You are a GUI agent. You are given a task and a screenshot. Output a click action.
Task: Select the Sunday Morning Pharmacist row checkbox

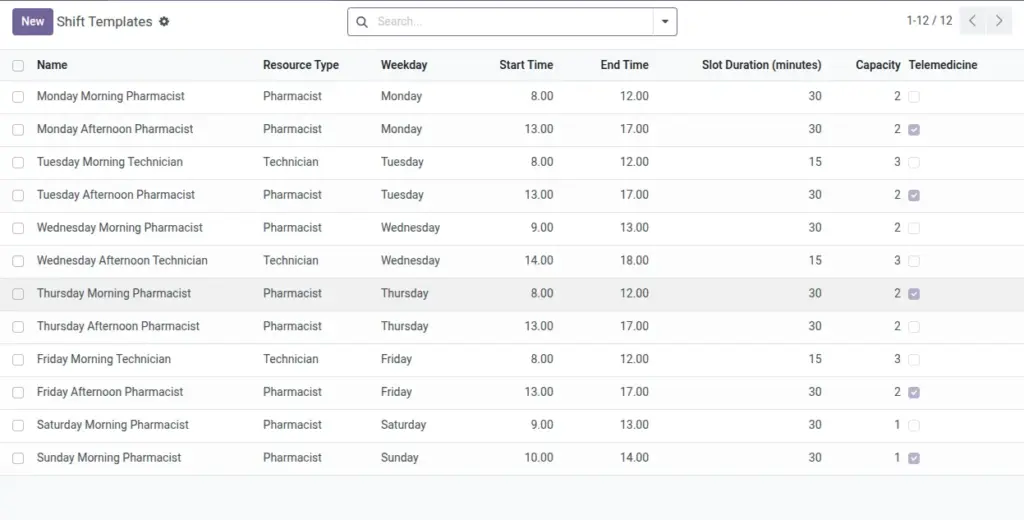click(18, 458)
